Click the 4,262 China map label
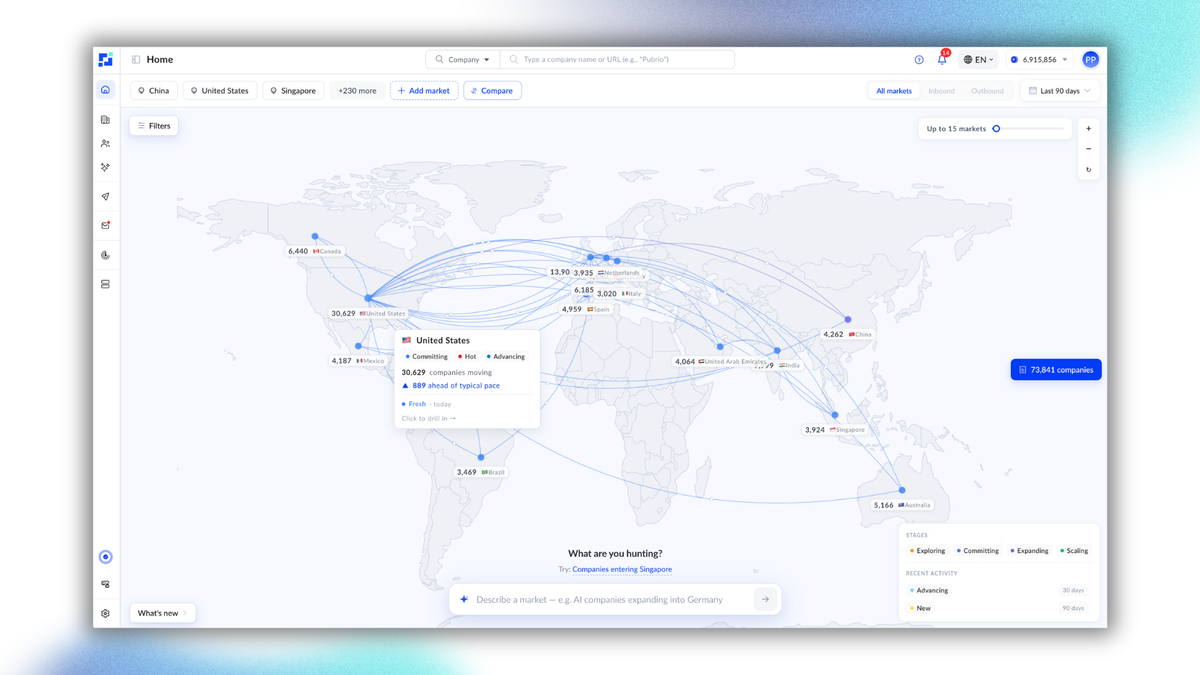This screenshot has height=675, width=1200. 847,334
